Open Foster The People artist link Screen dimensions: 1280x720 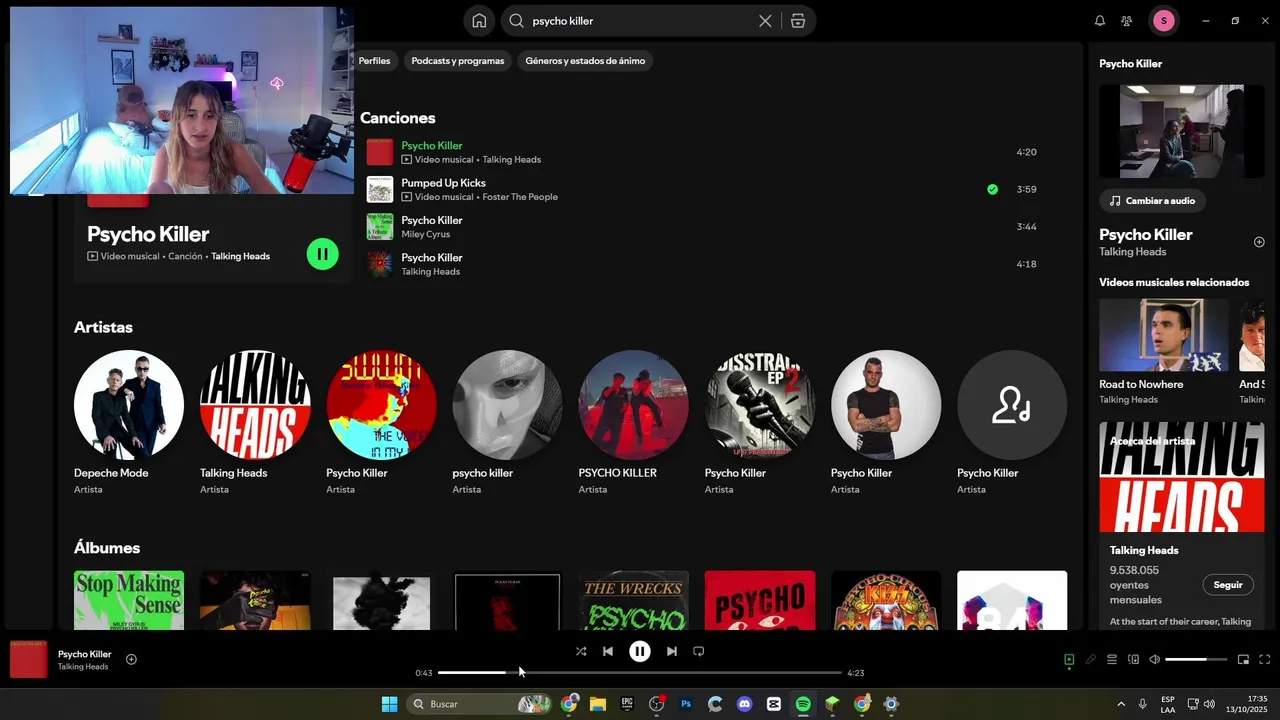520,197
